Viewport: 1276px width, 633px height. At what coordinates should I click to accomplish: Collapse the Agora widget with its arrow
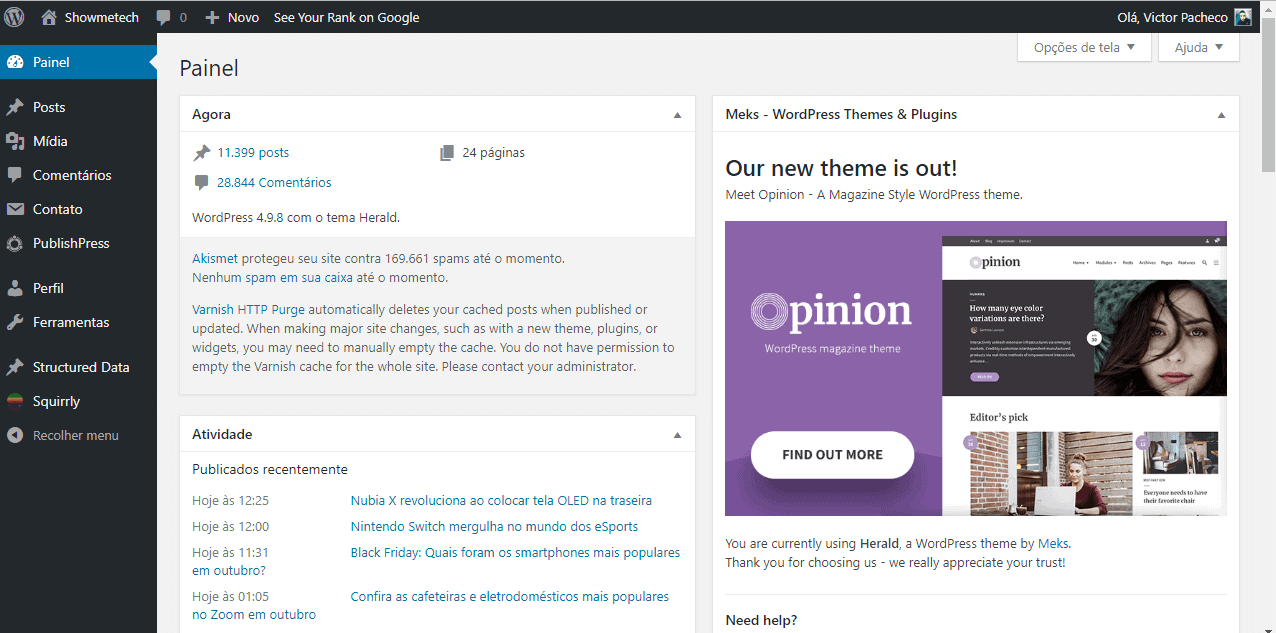pos(677,115)
